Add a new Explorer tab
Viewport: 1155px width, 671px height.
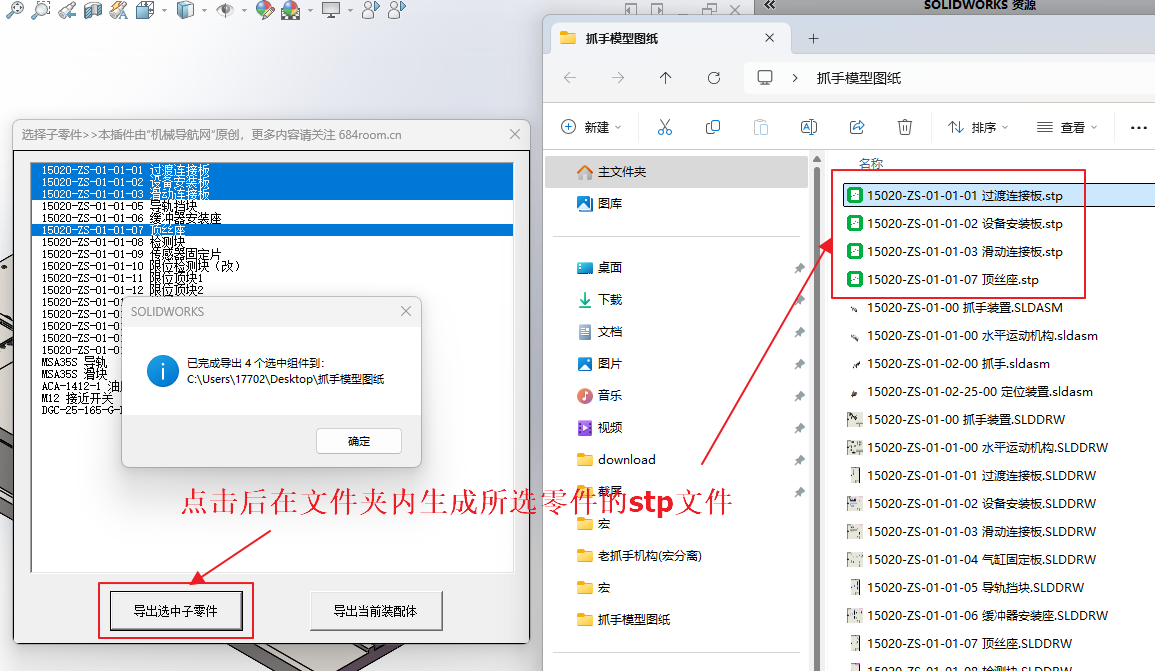coord(813,38)
